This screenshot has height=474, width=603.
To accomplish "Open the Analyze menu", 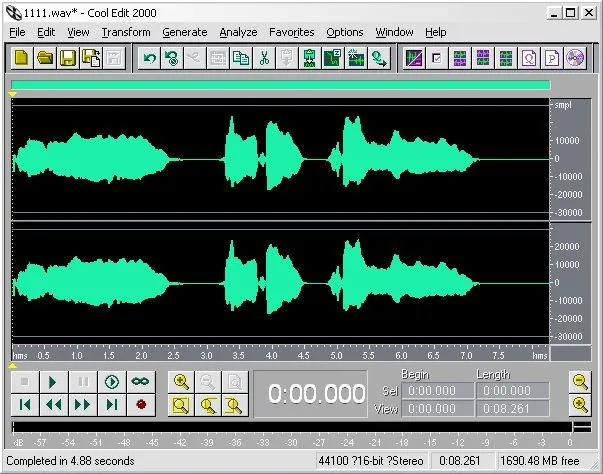I will click(238, 32).
